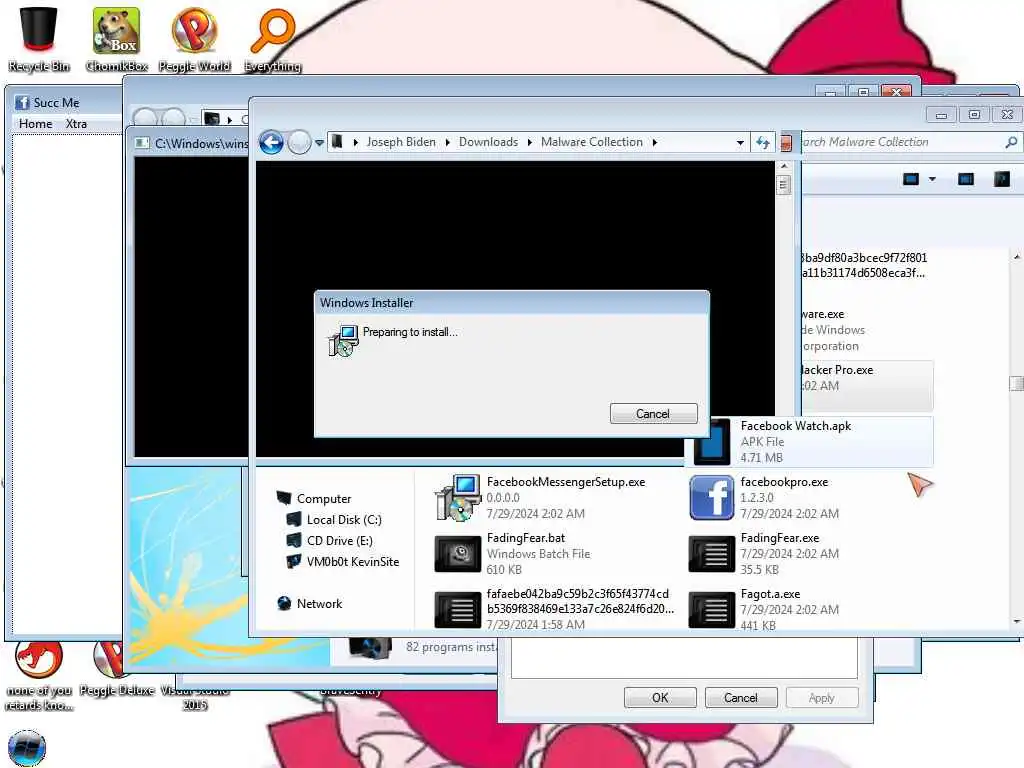Click the breadcrumb root folder icon

tap(336, 141)
